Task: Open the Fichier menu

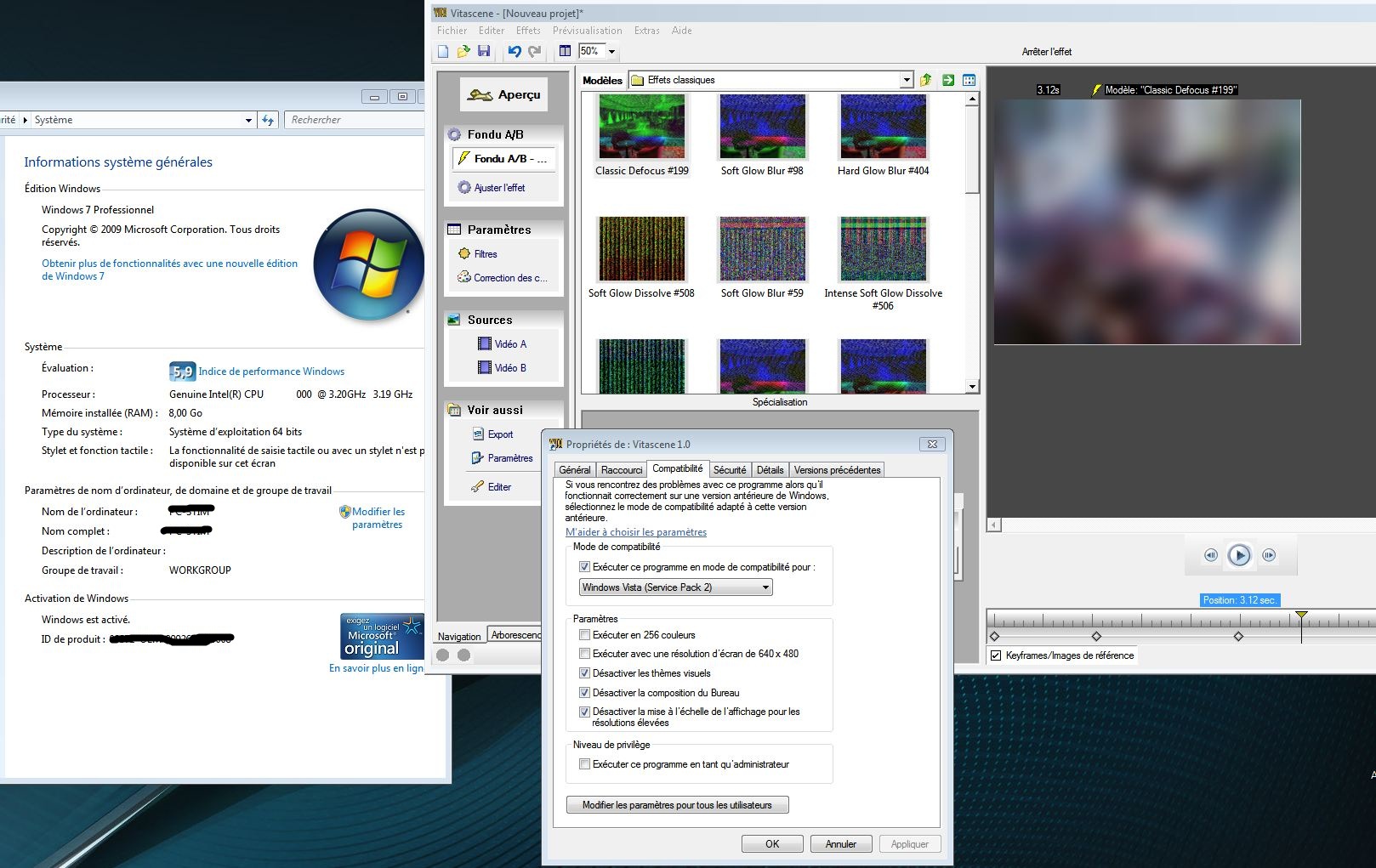Action: click(452, 31)
